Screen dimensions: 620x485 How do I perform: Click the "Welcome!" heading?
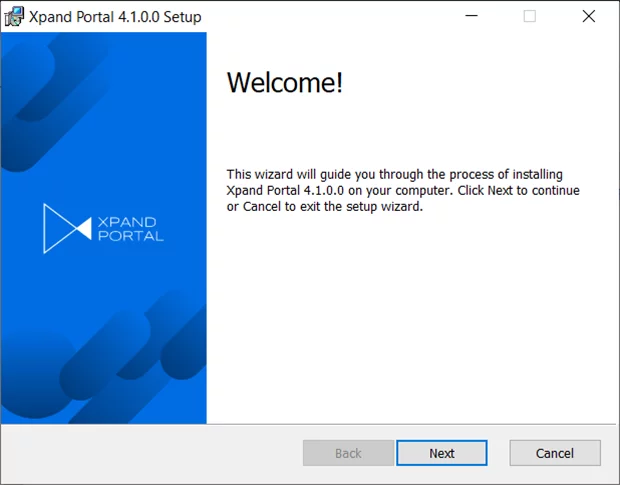coord(285,83)
